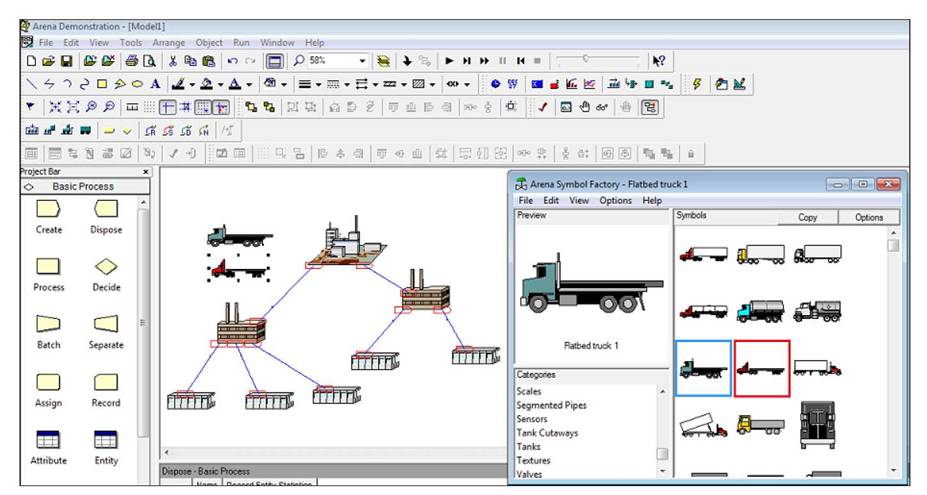Collapse the Basic Process panel header
The image size is (927, 495).
click(x=85, y=186)
